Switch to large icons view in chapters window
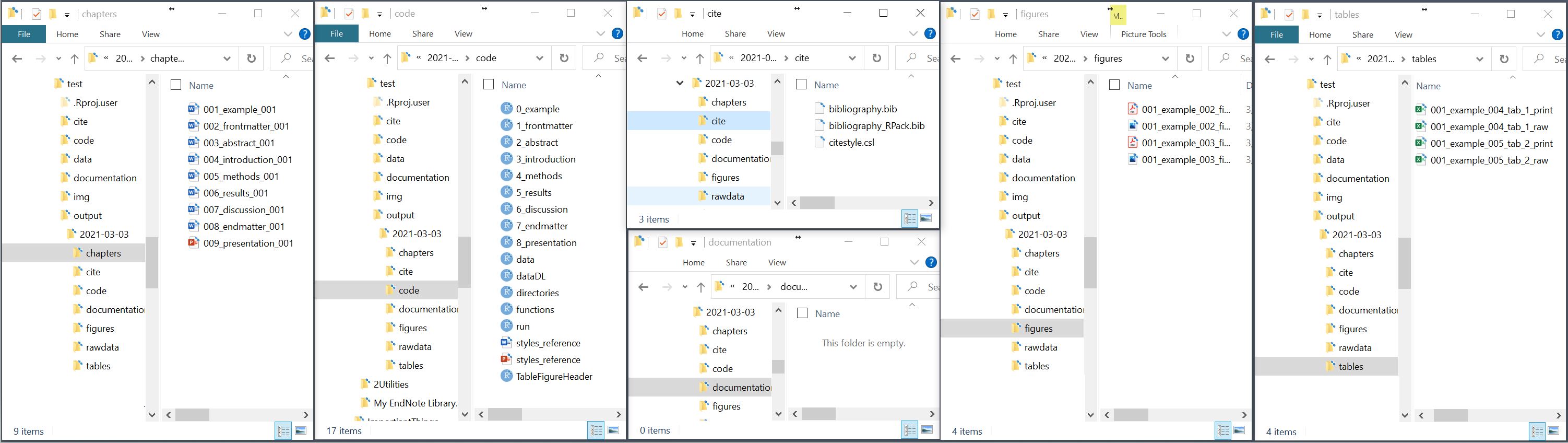 [x=301, y=431]
